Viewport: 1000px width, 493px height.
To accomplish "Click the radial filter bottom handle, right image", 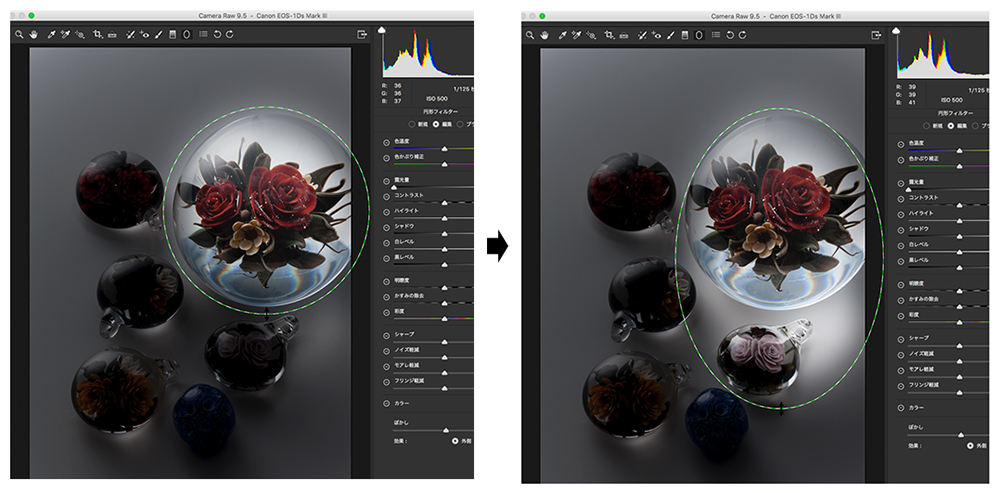I will (781, 408).
